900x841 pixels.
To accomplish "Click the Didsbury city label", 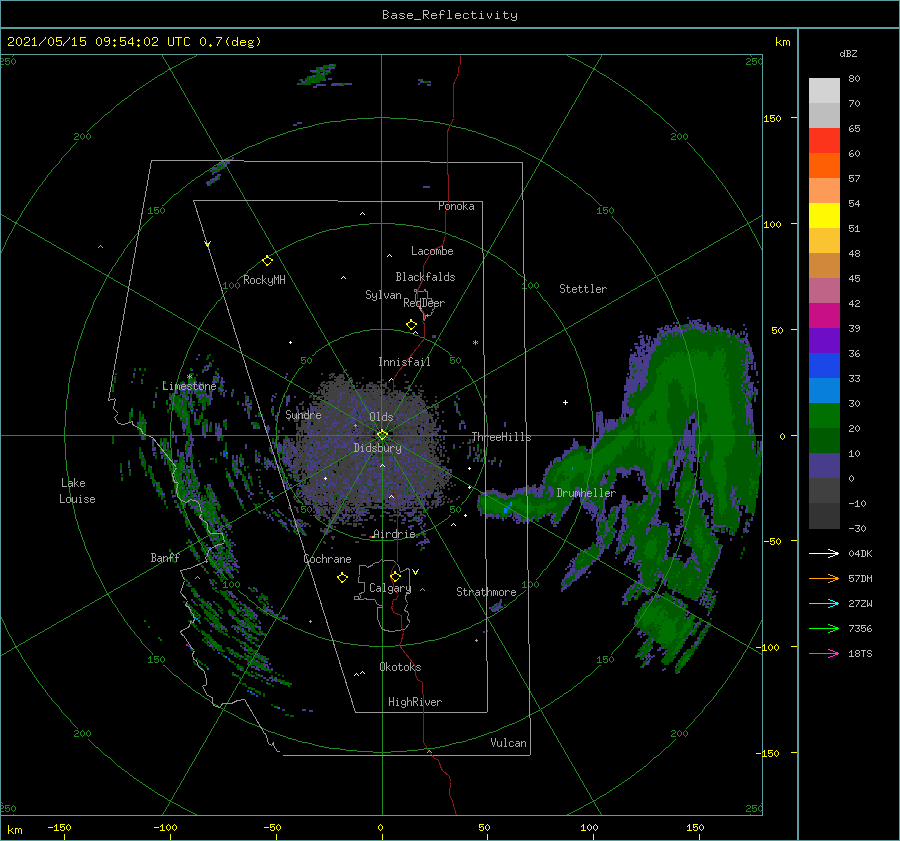I will 377,448.
